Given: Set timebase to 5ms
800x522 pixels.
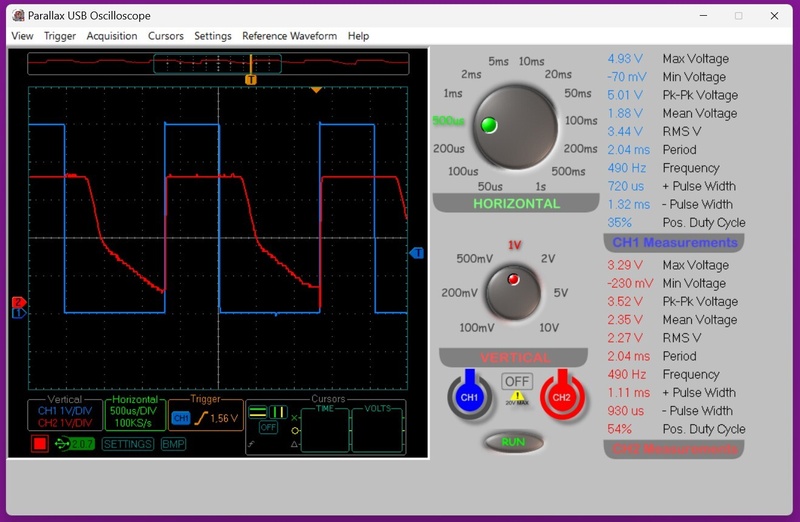Looking at the screenshot, I should [498, 61].
